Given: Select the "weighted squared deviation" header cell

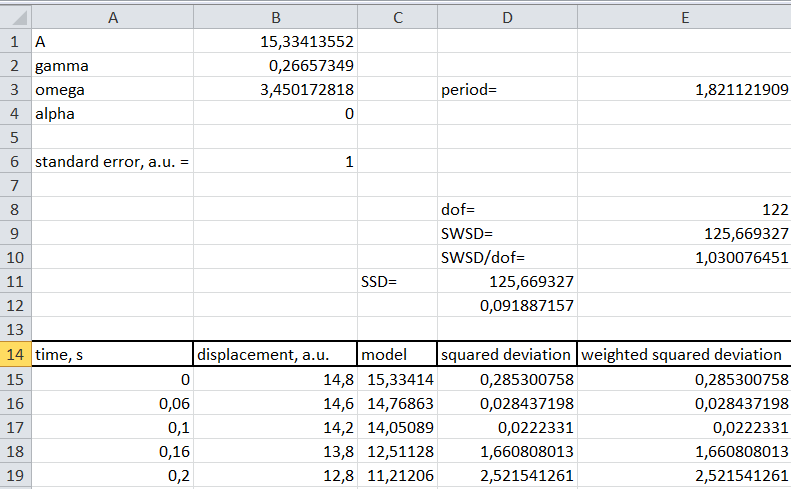Looking at the screenshot, I should click(684, 354).
